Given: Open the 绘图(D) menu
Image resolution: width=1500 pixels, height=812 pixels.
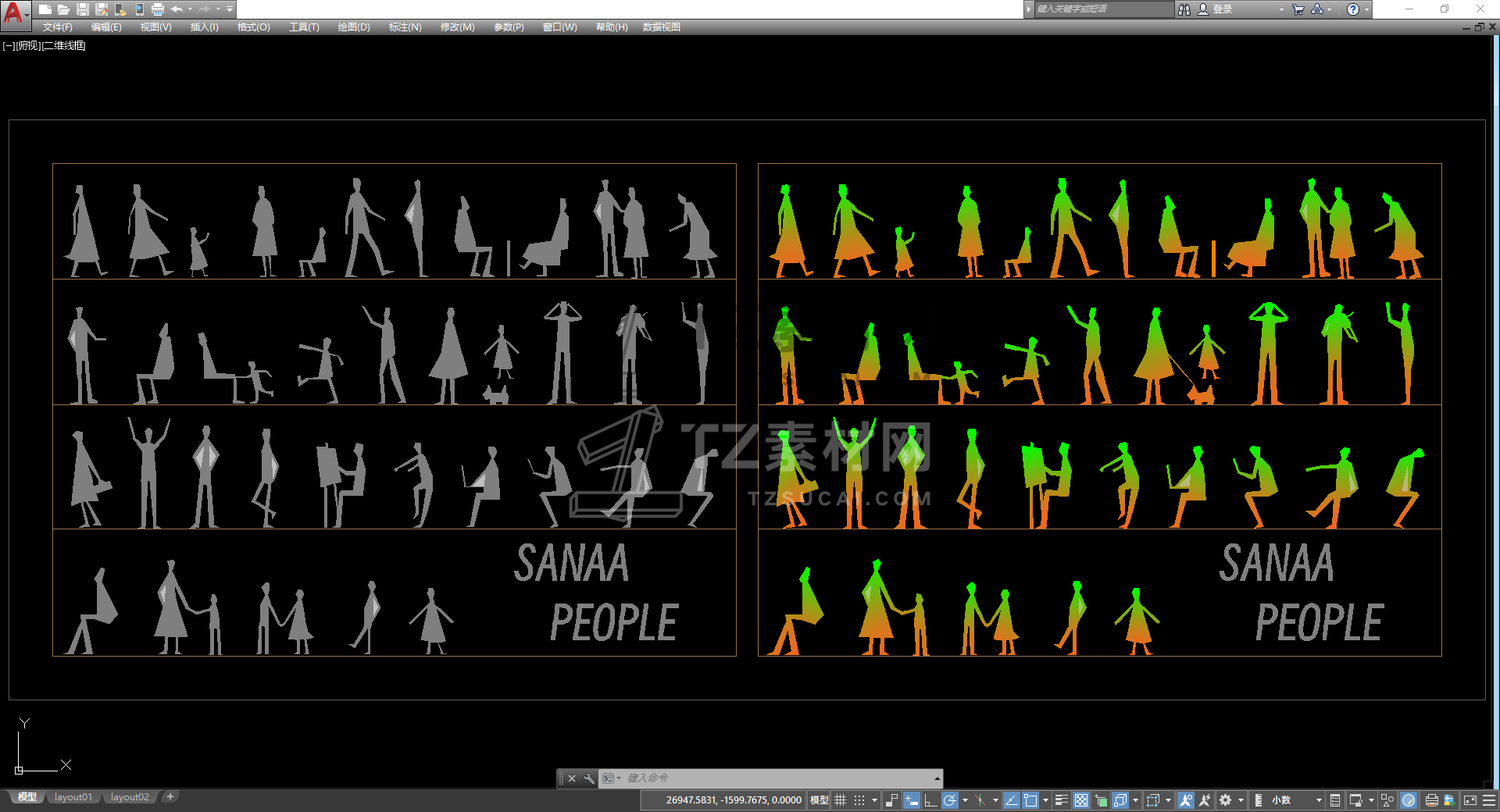Looking at the screenshot, I should tap(354, 27).
